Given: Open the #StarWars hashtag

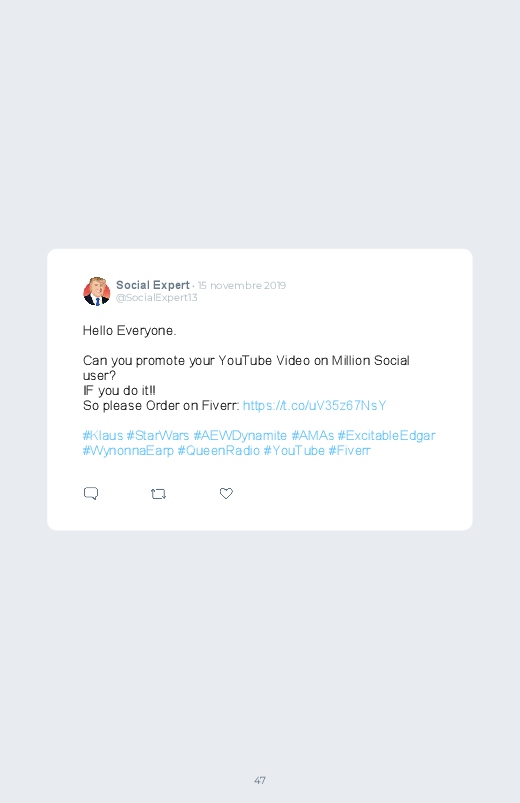Looking at the screenshot, I should (158, 435).
